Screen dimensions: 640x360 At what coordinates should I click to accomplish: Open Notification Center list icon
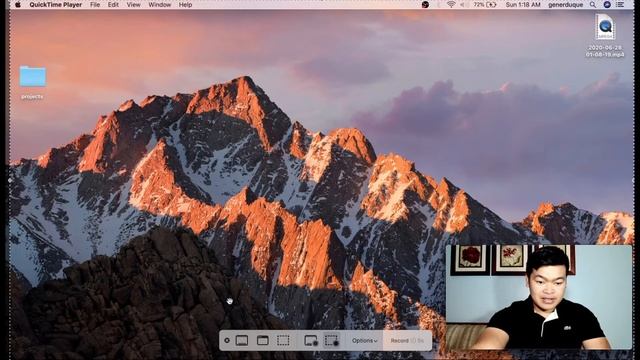point(620,5)
